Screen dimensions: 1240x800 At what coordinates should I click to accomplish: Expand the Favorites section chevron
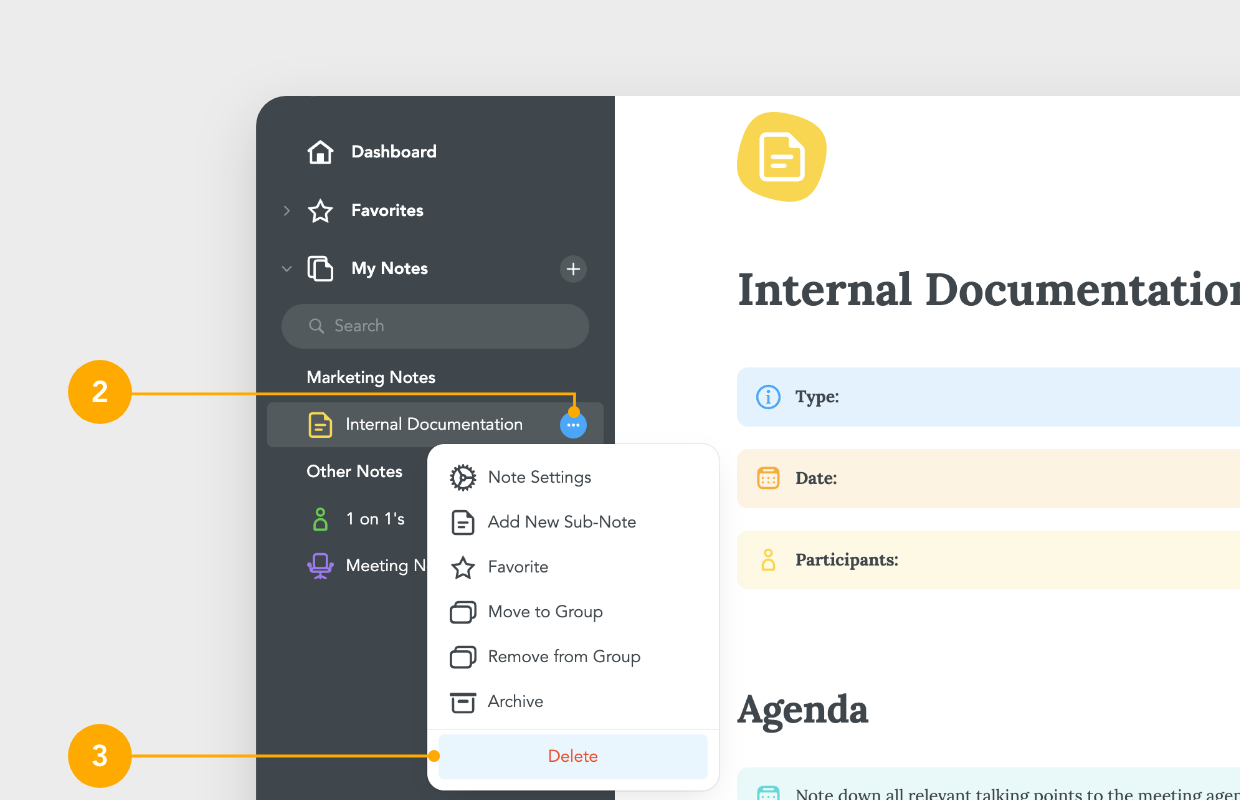(x=286, y=211)
